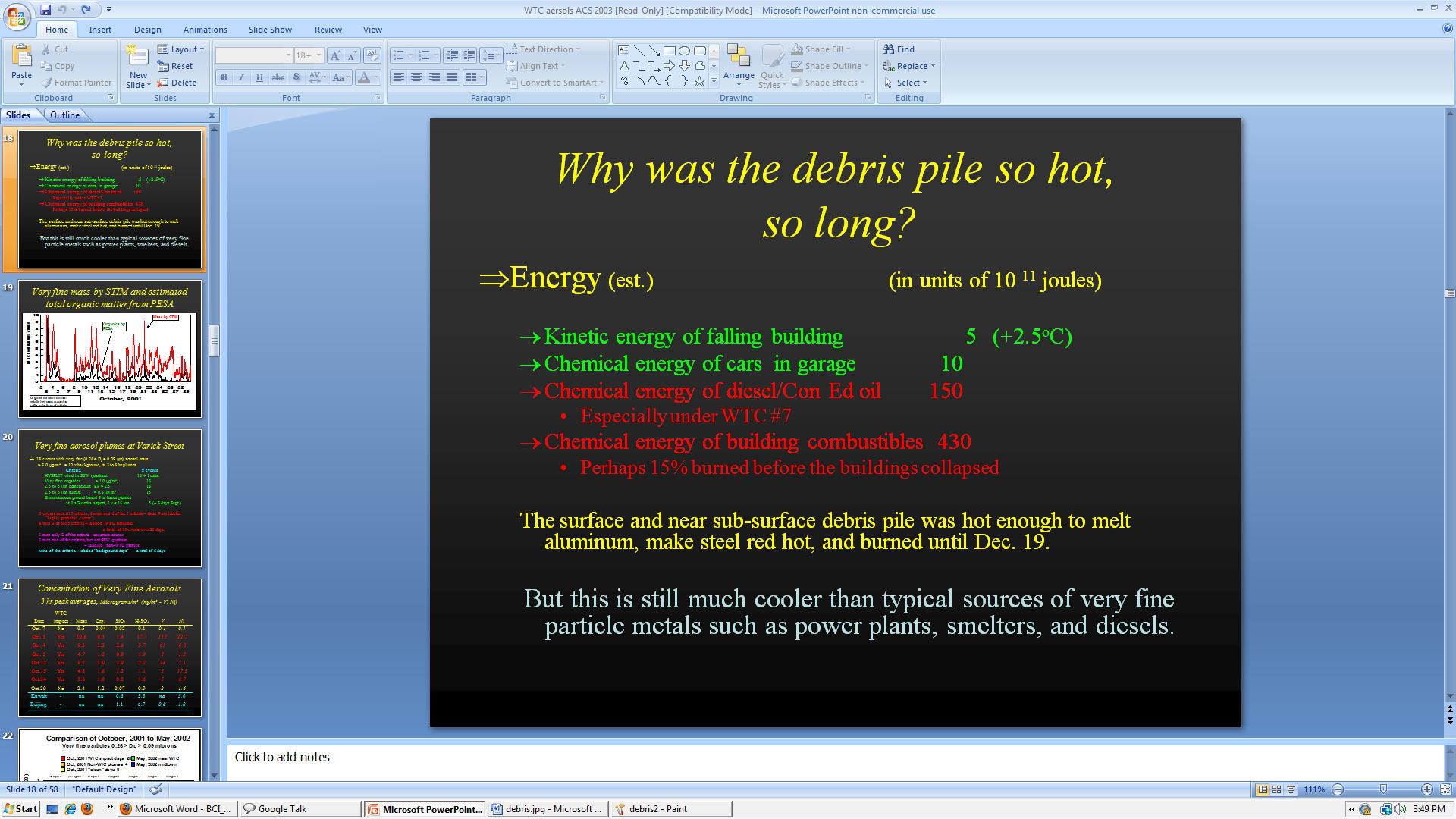1456x819 pixels.
Task: Switch to Slide Sorter view icon
Action: coord(1276,789)
